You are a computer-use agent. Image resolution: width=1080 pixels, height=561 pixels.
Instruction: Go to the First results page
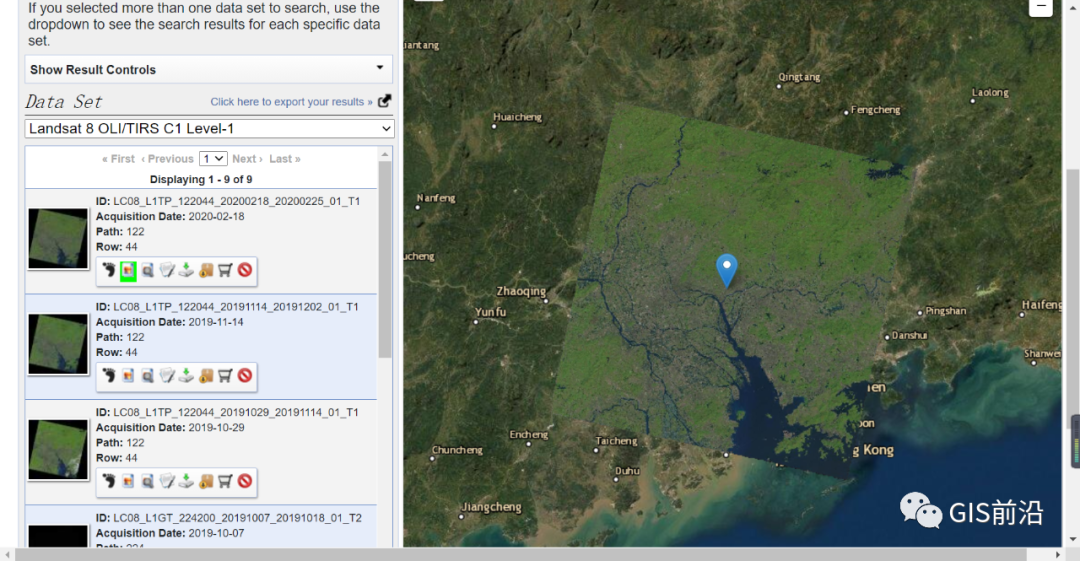tap(118, 159)
